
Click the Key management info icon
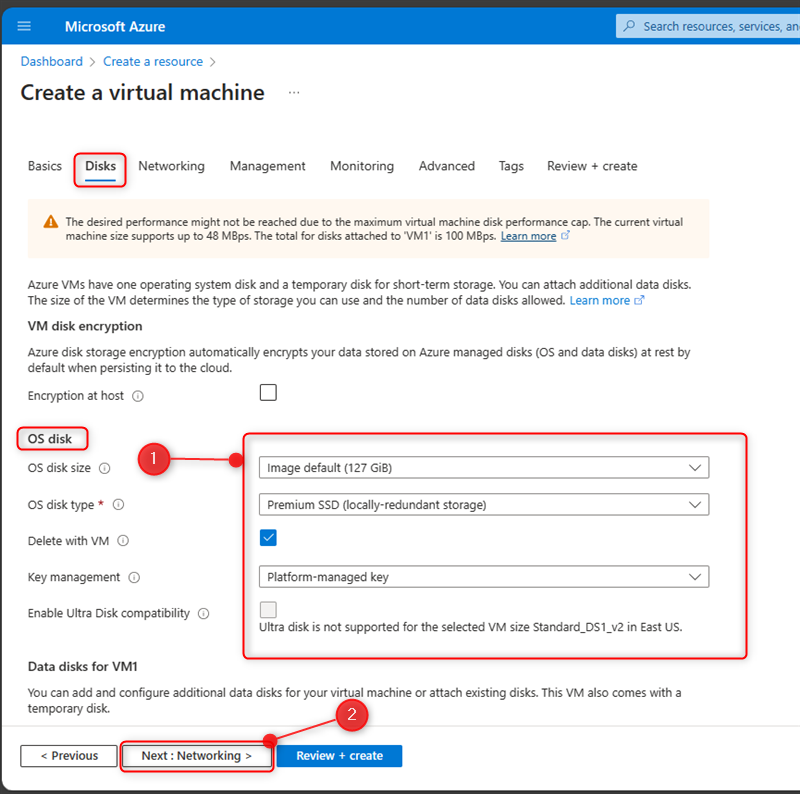click(134, 577)
